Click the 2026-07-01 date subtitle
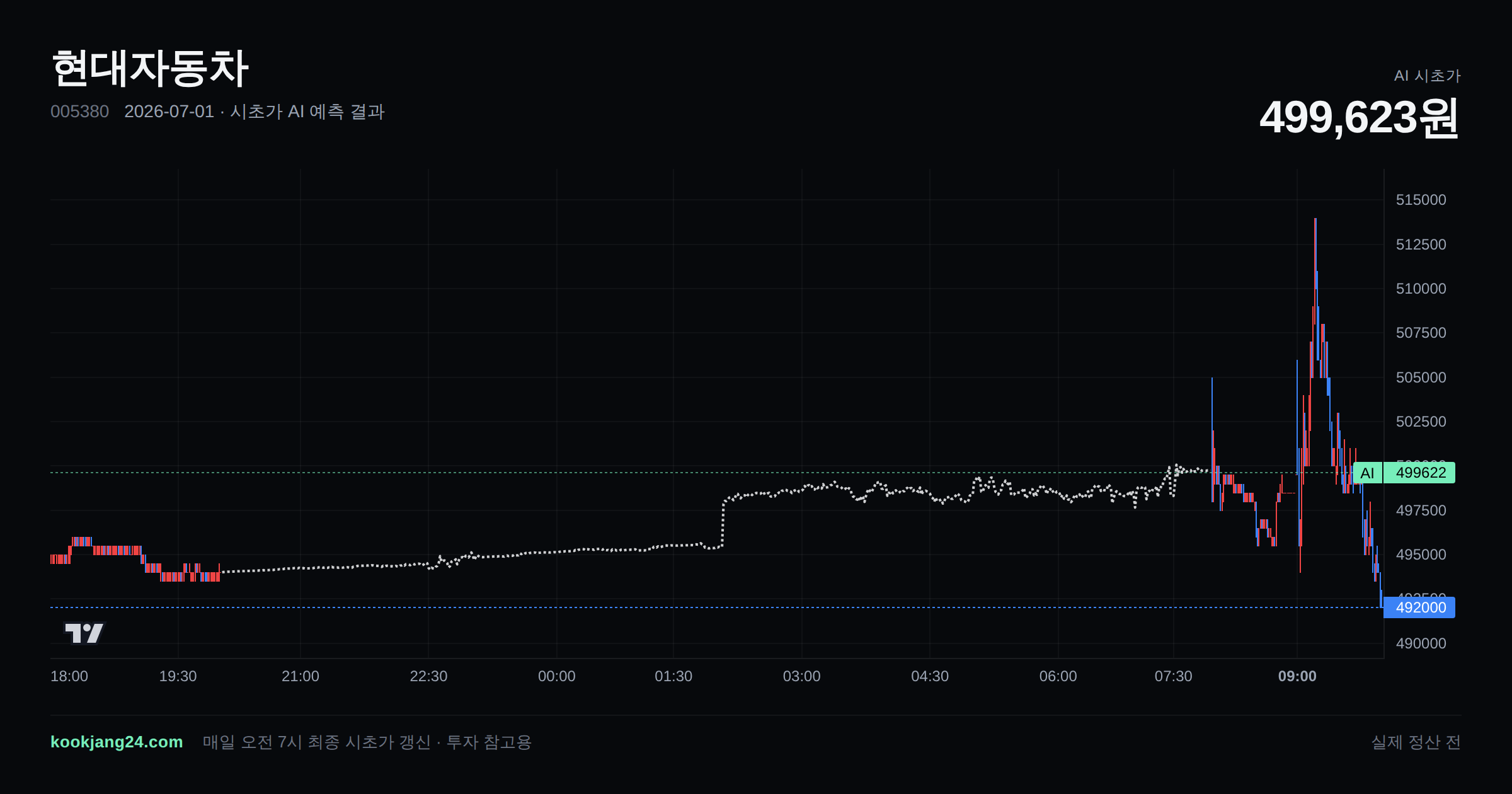This screenshot has width=1512, height=794. point(169,112)
